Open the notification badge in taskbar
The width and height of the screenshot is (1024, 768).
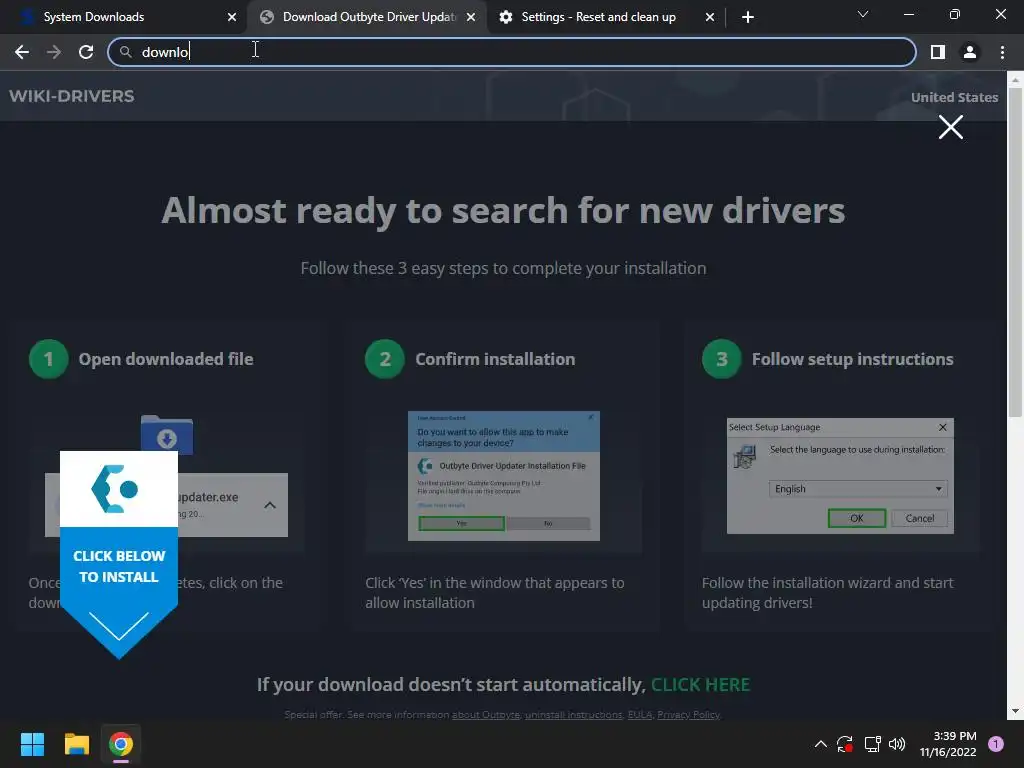coord(996,744)
